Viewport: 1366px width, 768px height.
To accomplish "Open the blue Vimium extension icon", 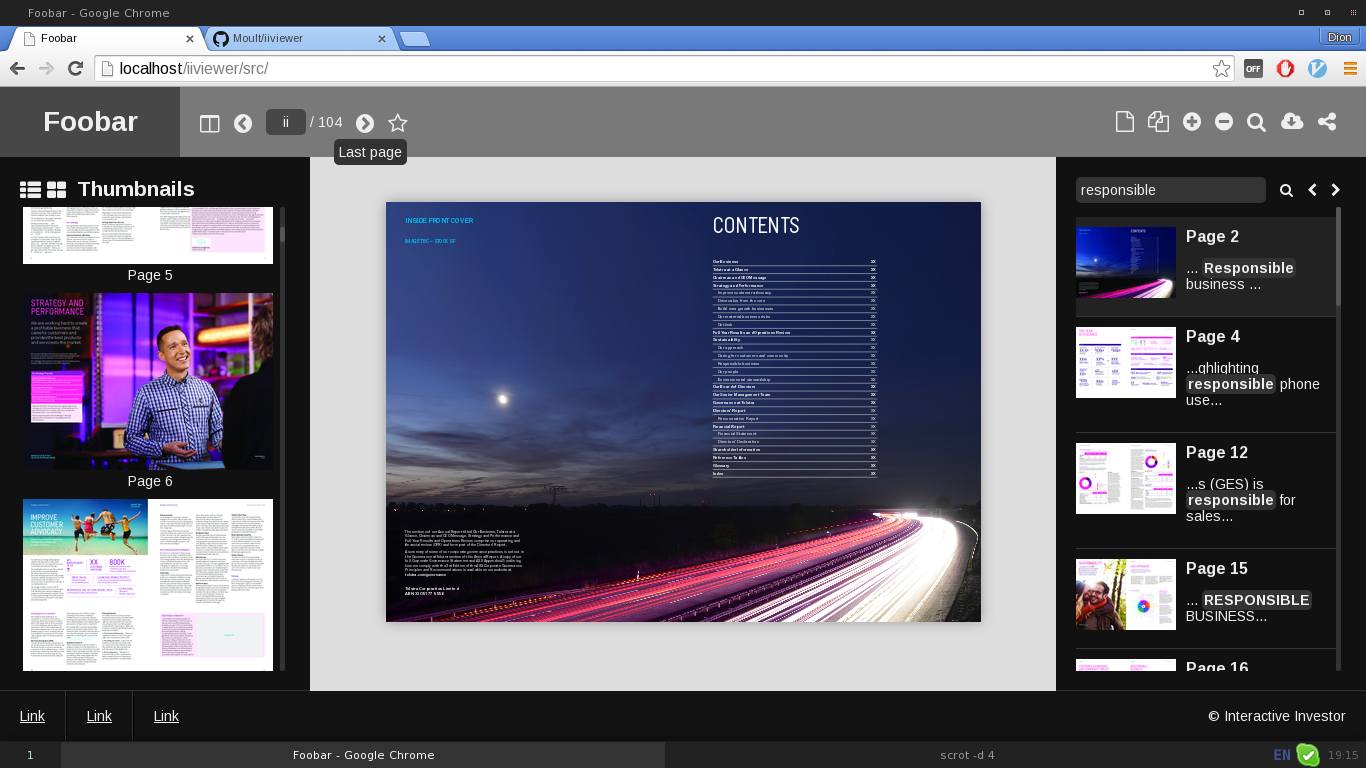I will point(1318,69).
